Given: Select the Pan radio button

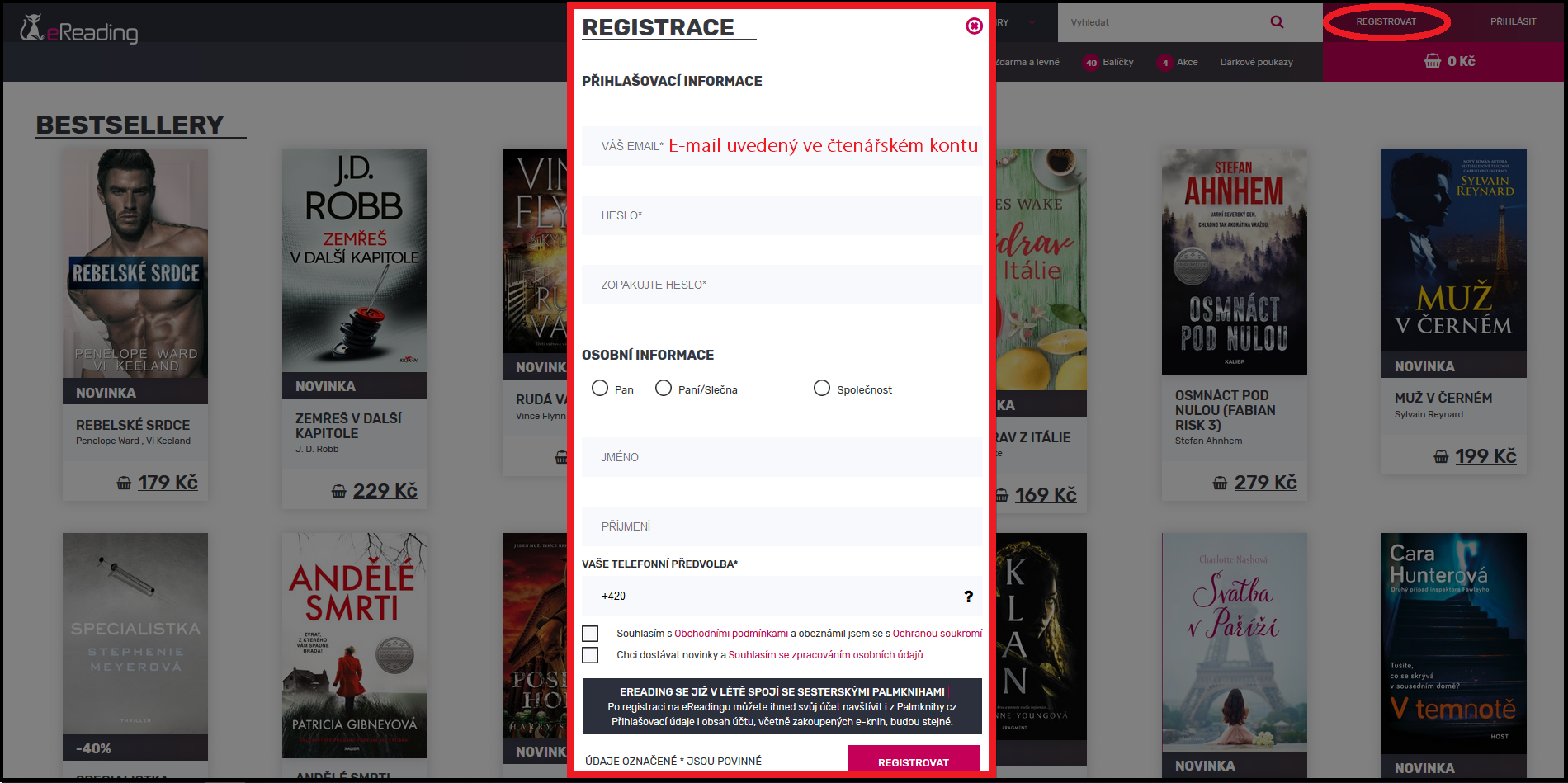Looking at the screenshot, I should (x=600, y=388).
